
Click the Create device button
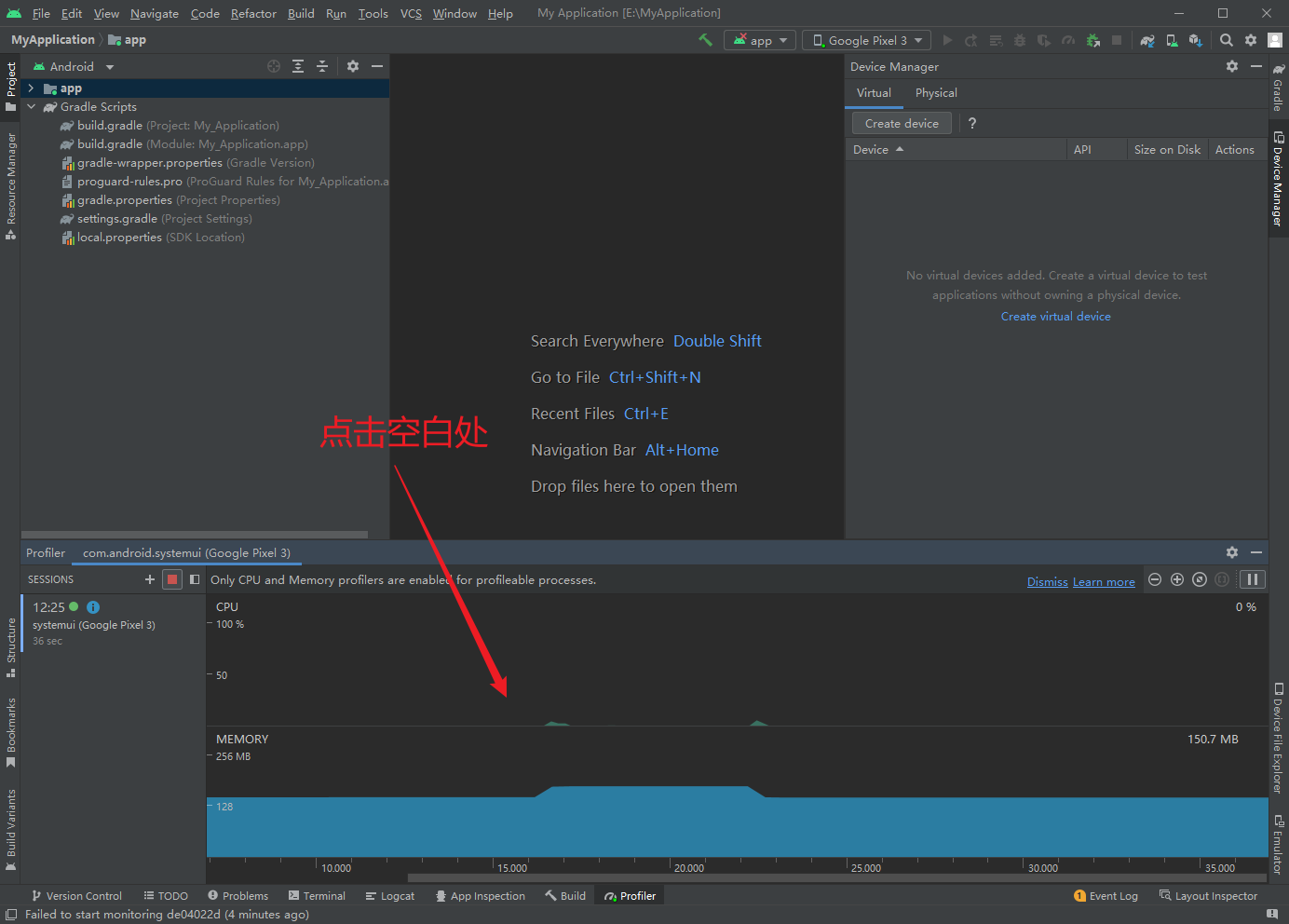tap(902, 123)
